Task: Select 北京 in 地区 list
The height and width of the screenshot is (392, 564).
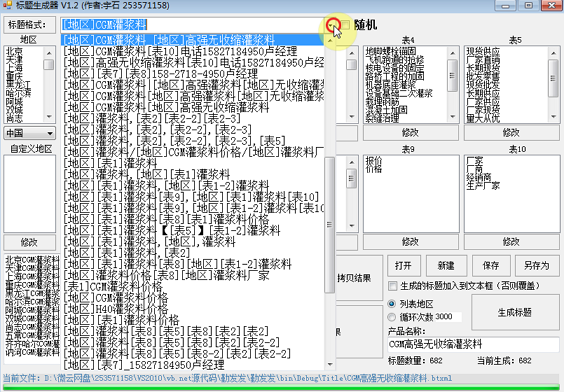Action: coord(14,51)
